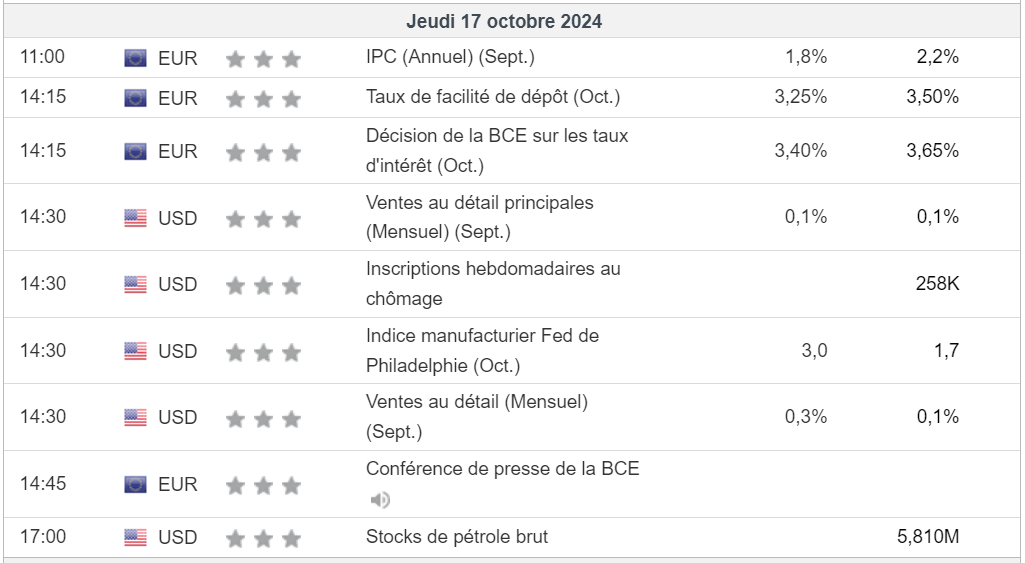Open Conférence de presse de la BCE
1025x563 pixels.
pyautogui.click(x=502, y=469)
